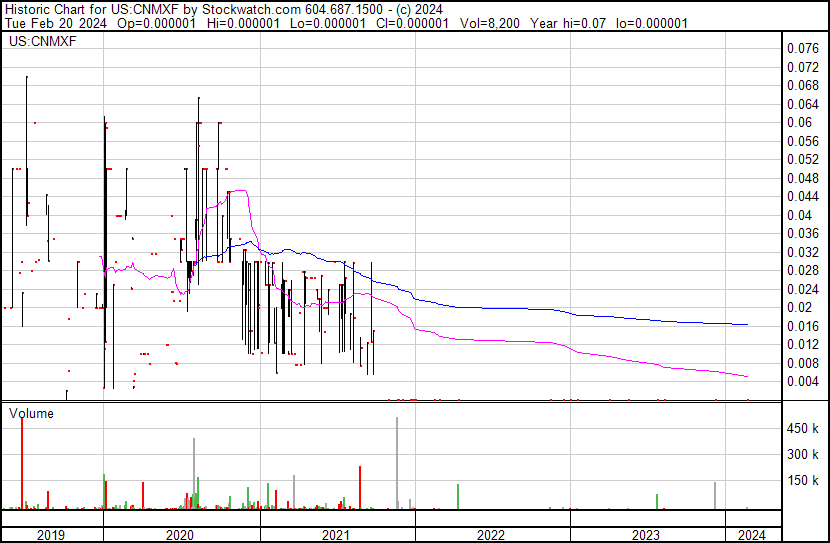This screenshot has height=543, width=830.
Task: Select the 2024 year marker
Action: [751, 535]
